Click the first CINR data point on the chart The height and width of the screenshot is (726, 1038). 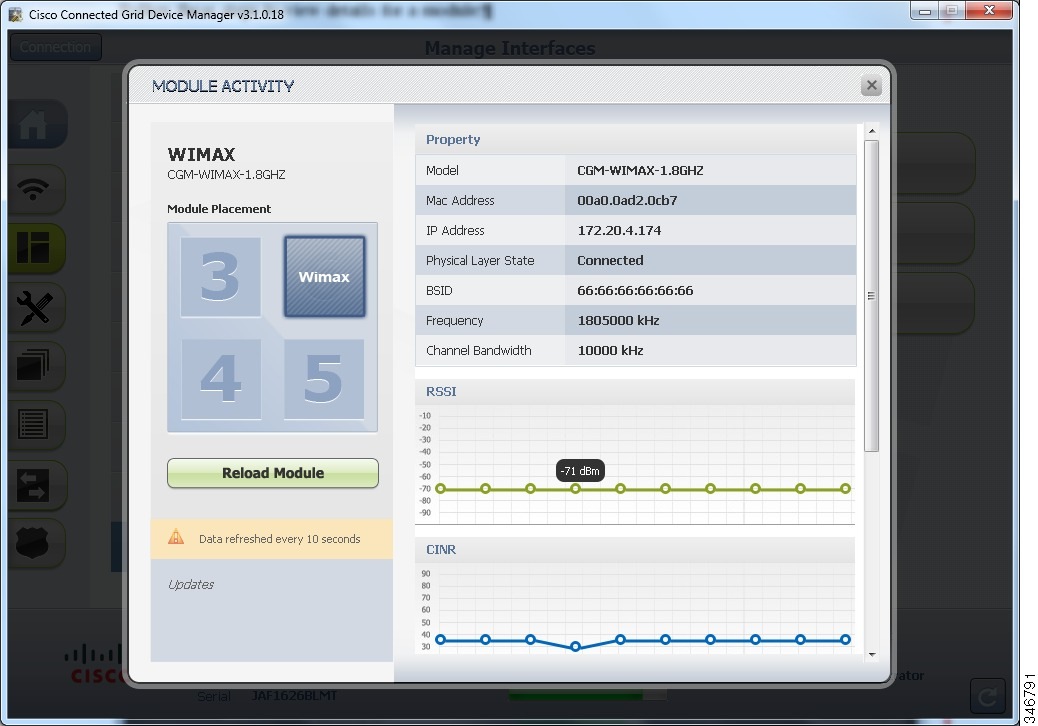click(x=441, y=639)
